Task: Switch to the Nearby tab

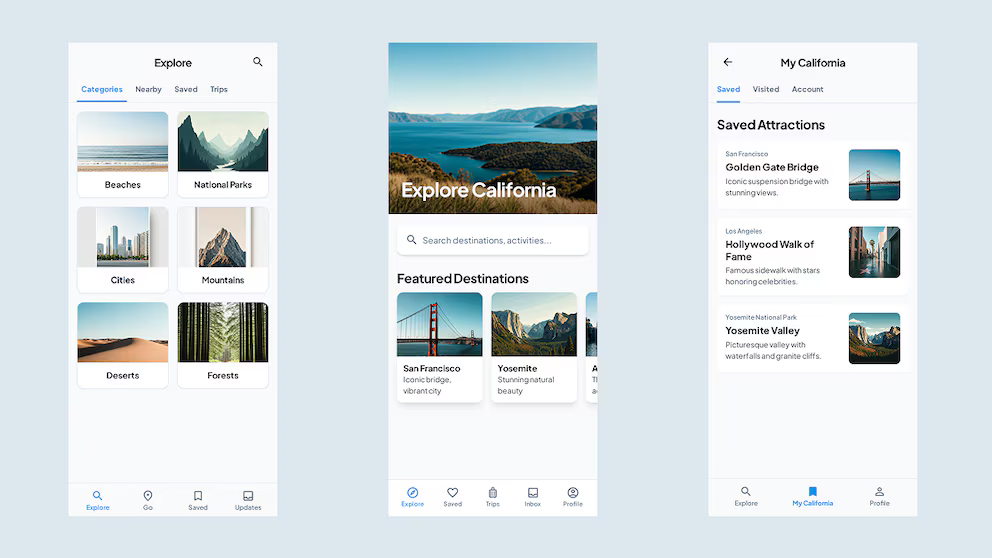Action: 148,90
